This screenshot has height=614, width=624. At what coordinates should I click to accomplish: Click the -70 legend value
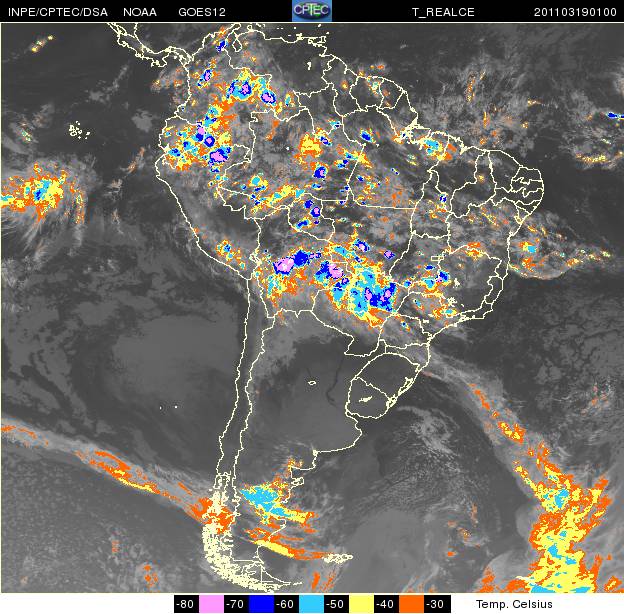pos(236,604)
